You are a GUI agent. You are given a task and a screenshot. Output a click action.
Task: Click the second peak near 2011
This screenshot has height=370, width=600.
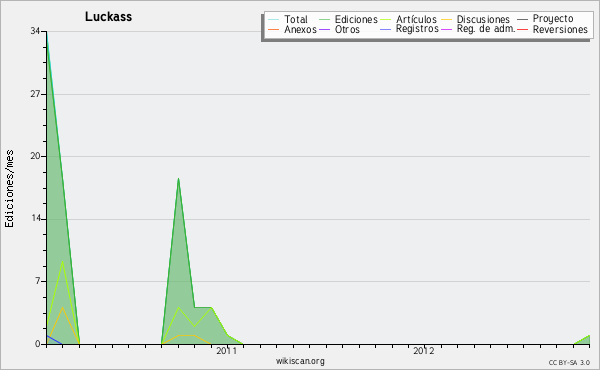178,179
